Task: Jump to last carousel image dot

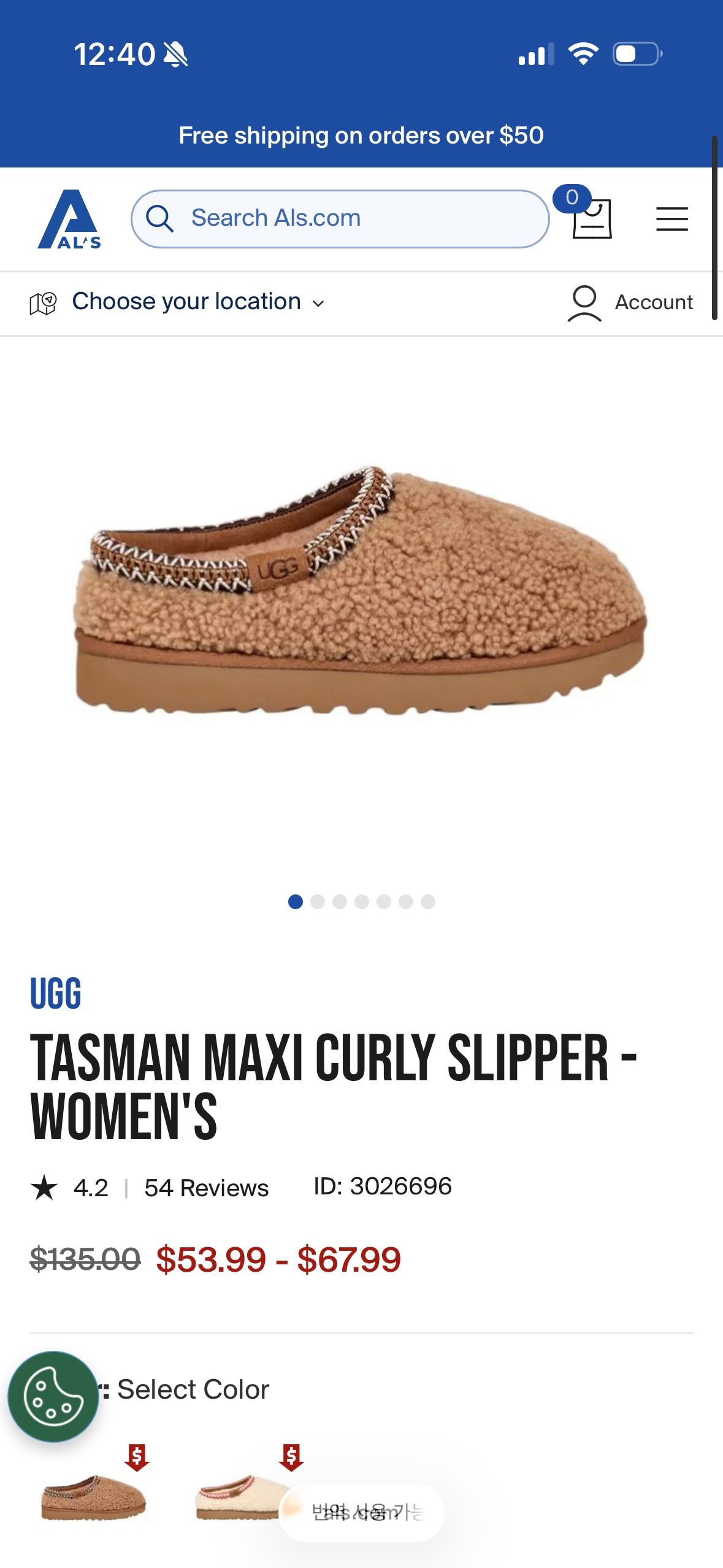Action: tap(428, 901)
